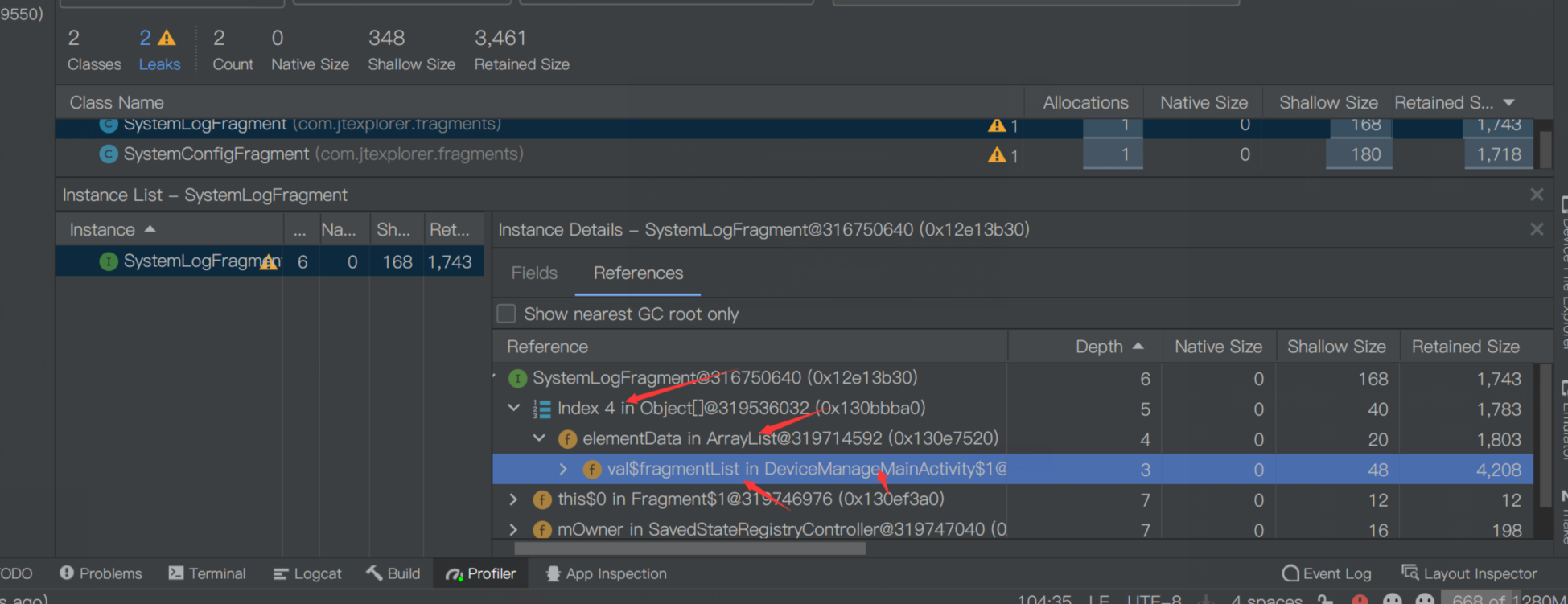
Task: Select the Index 4 in Object[]@319536032 row
Action: pyautogui.click(x=1013, y=409)
